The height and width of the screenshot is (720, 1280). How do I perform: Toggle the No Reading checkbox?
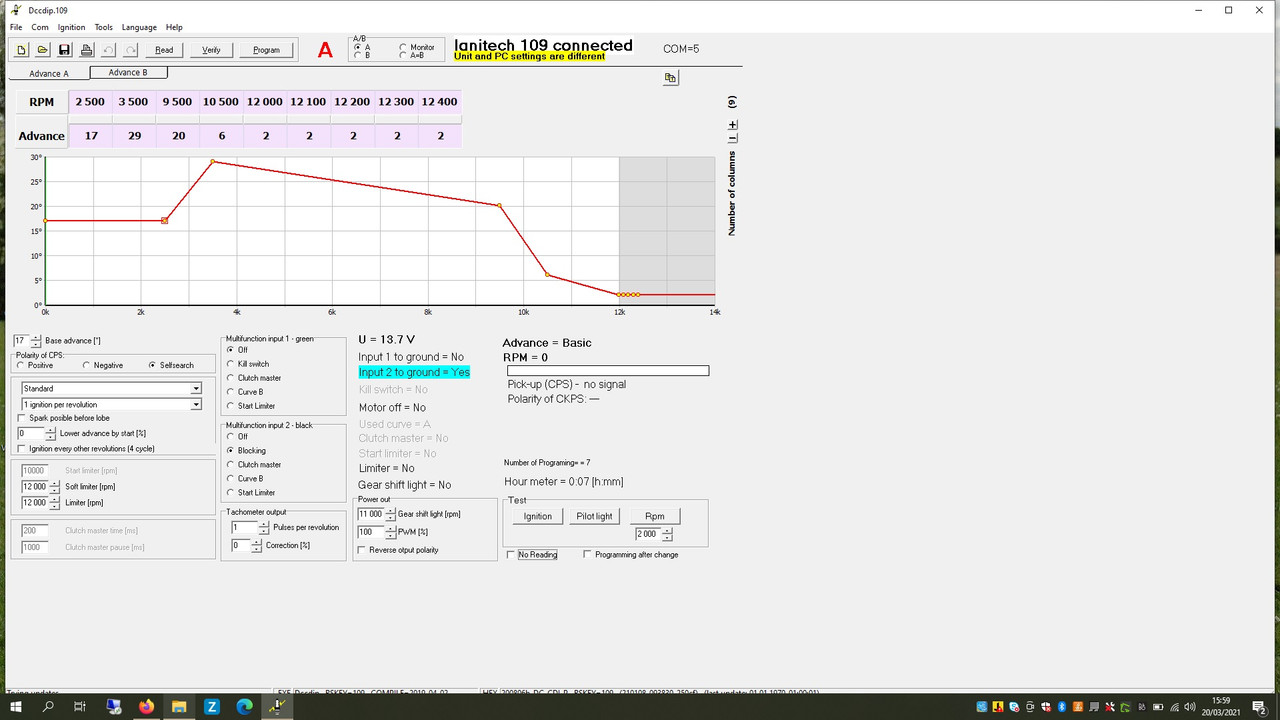532,554
